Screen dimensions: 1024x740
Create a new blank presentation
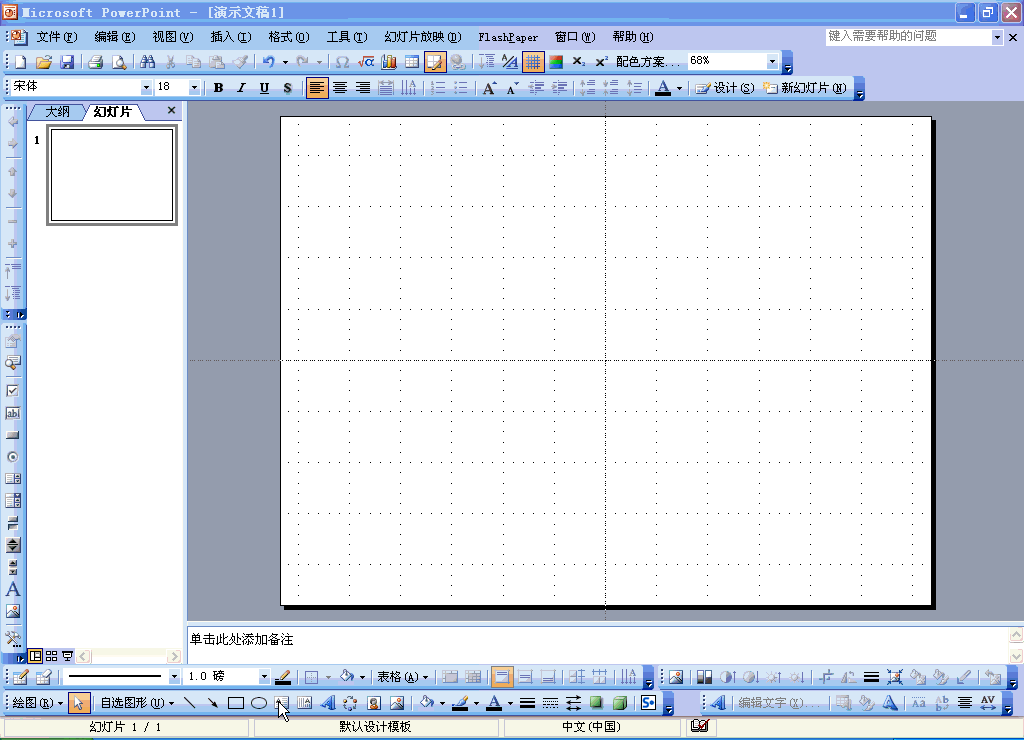pos(20,62)
